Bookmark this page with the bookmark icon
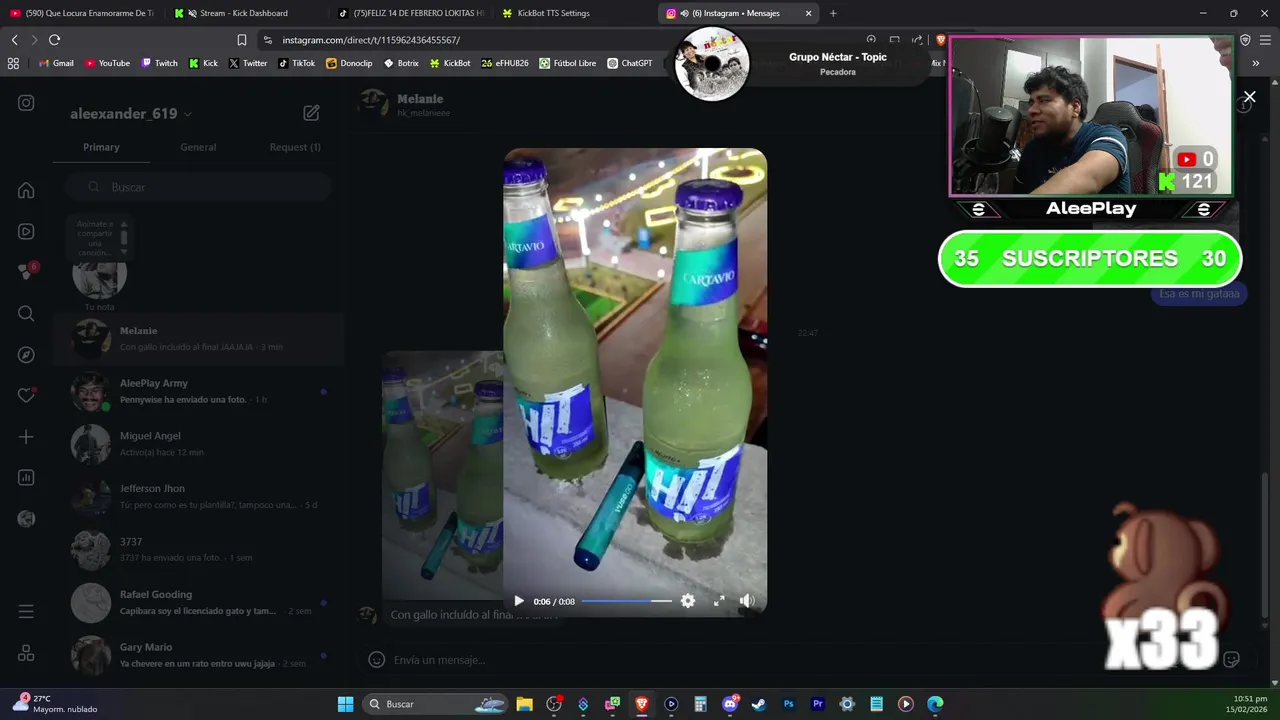1280x720 pixels. 241,40
